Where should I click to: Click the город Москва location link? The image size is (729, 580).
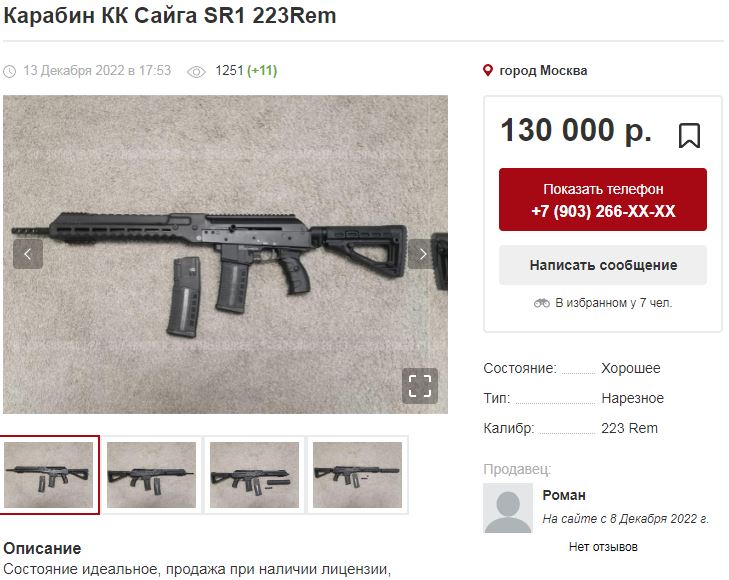click(x=543, y=71)
